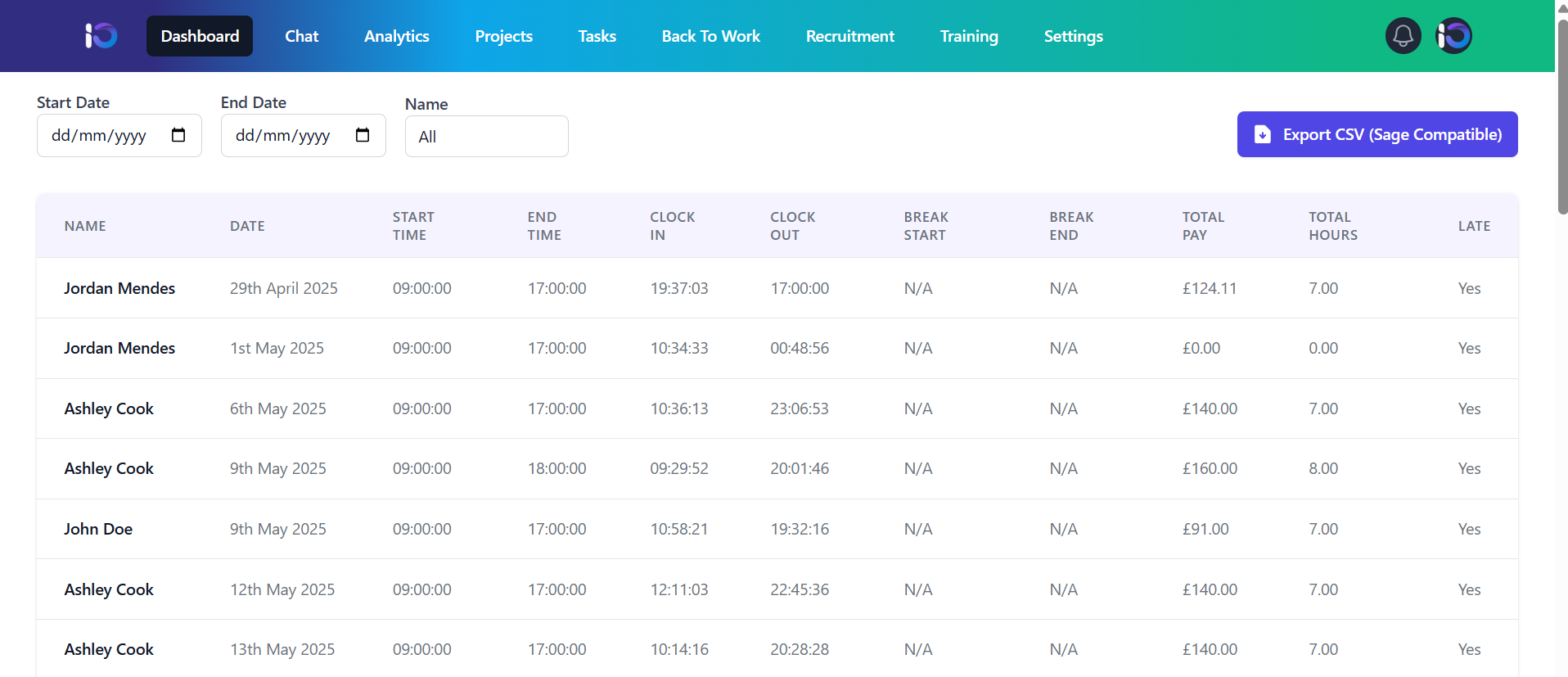This screenshot has height=677, width=1568.
Task: Open the Recruitment section
Action: (849, 36)
